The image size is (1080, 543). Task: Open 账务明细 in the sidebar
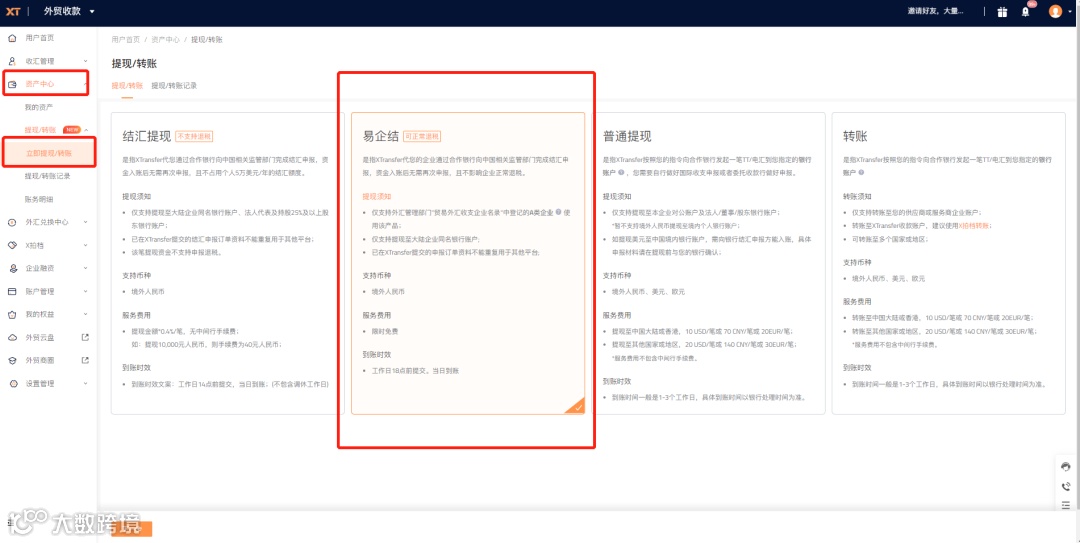[39, 199]
